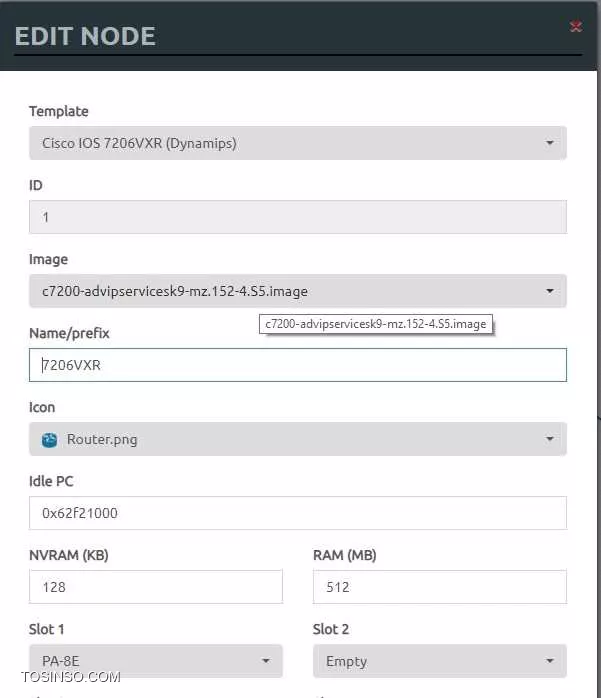Click the Image label
Viewport: 601px width, 698px height.
point(49,260)
